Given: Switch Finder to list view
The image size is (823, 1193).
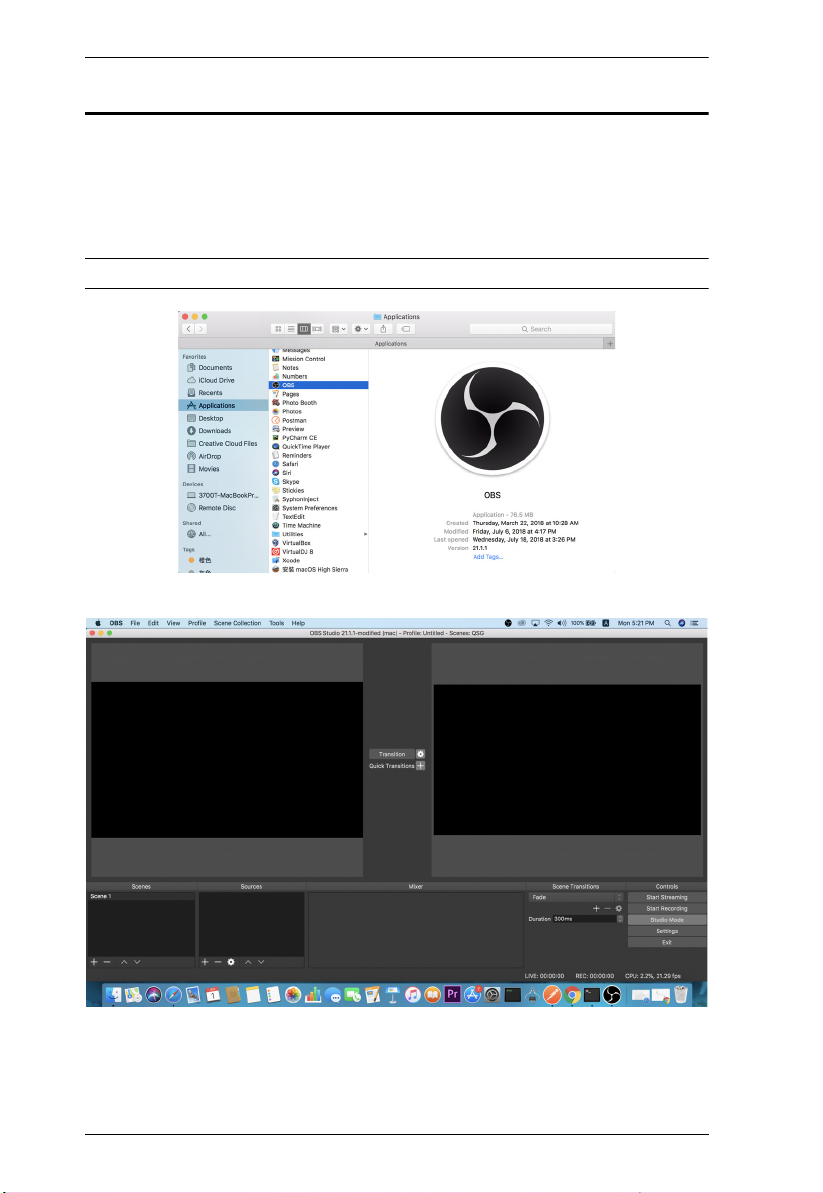Looking at the screenshot, I should pos(291,329).
